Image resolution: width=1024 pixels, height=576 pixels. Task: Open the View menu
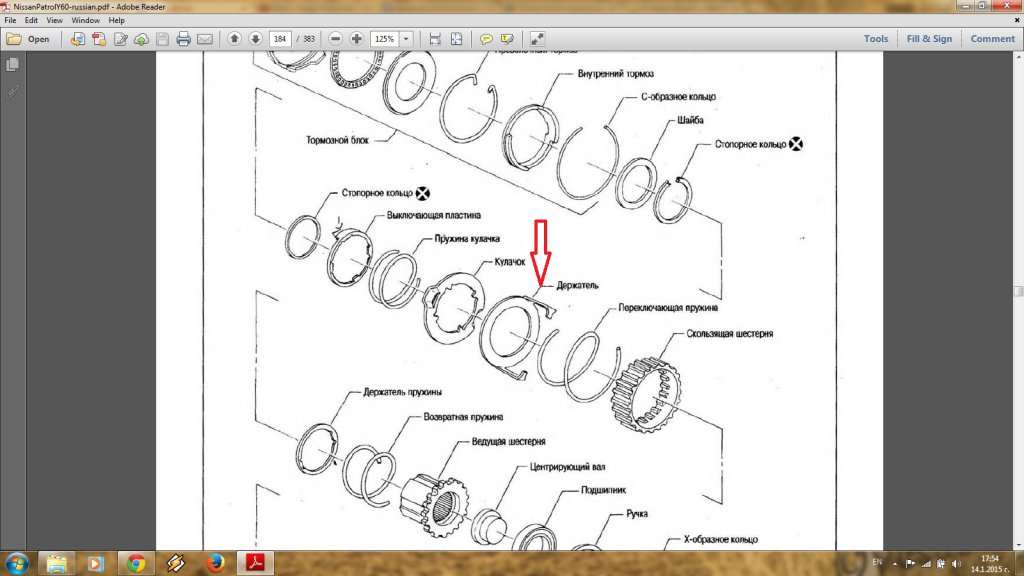(x=54, y=20)
